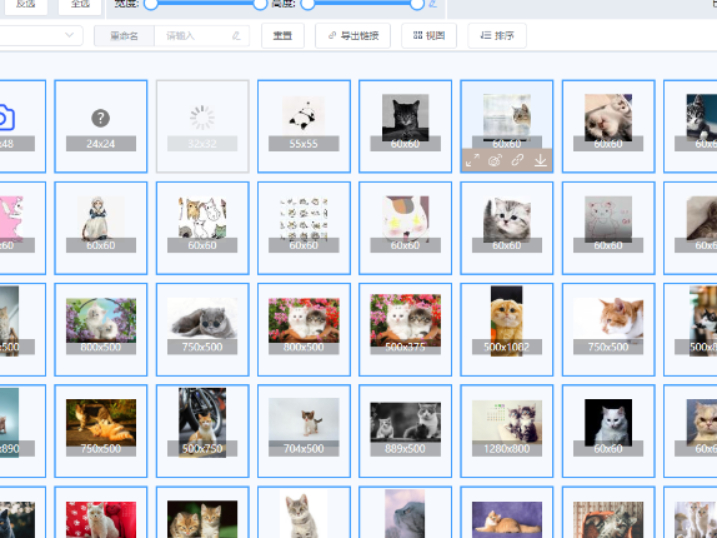Select the star-eyed cartoon cat thumbnail
The width and height of the screenshot is (717, 538).
tap(406, 228)
